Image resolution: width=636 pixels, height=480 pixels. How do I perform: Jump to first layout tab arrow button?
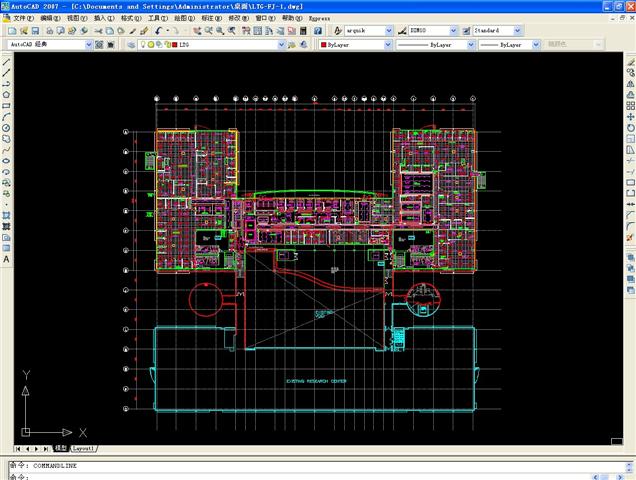pos(18,449)
